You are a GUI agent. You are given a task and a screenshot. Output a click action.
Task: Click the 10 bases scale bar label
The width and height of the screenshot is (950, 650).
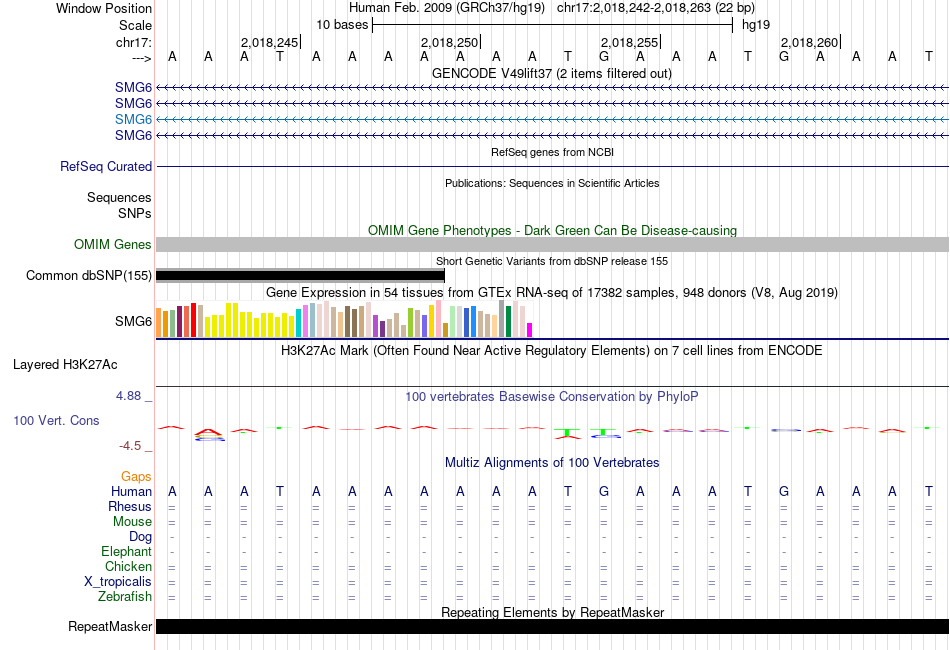342,25
